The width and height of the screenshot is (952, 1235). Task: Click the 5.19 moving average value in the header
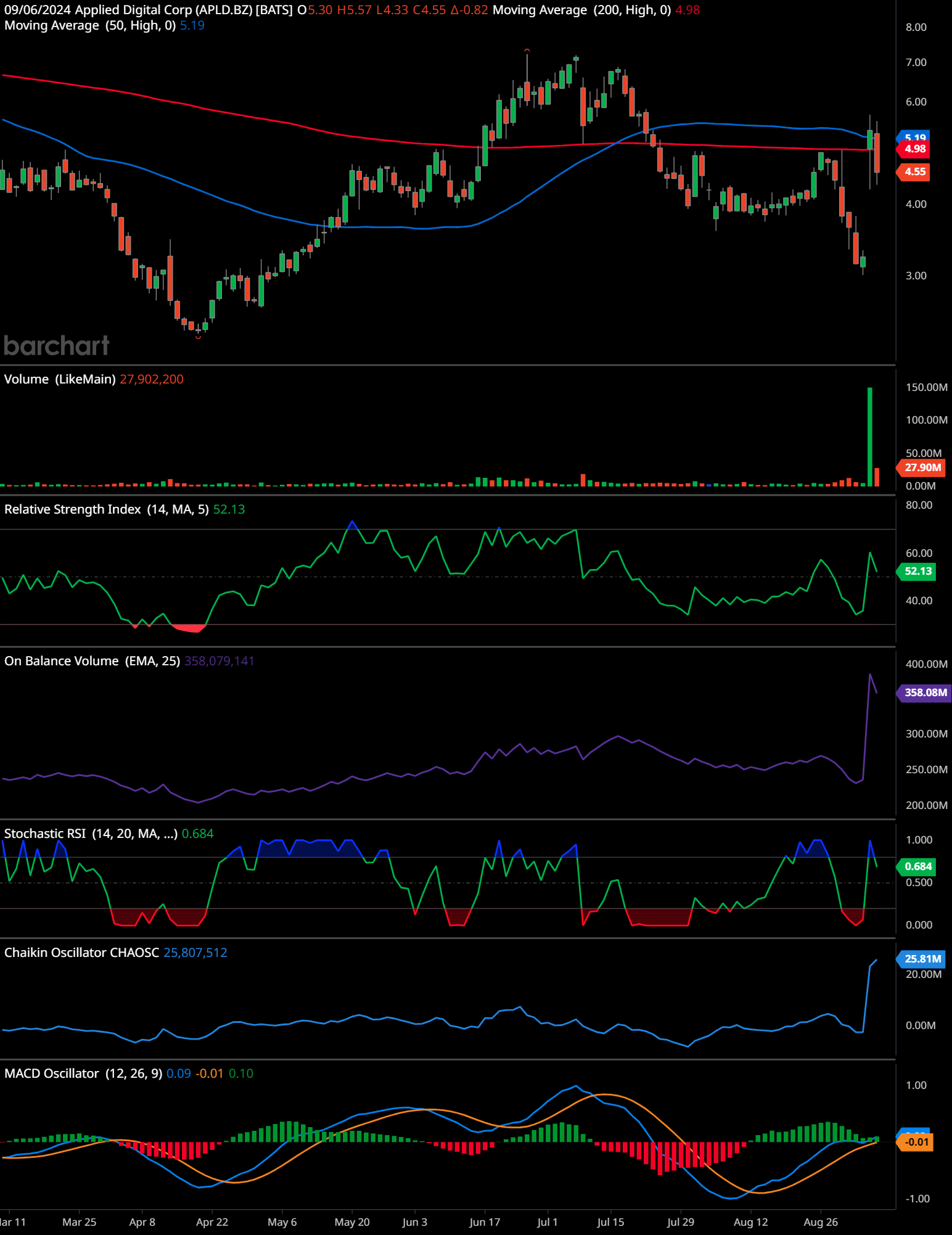coord(192,25)
